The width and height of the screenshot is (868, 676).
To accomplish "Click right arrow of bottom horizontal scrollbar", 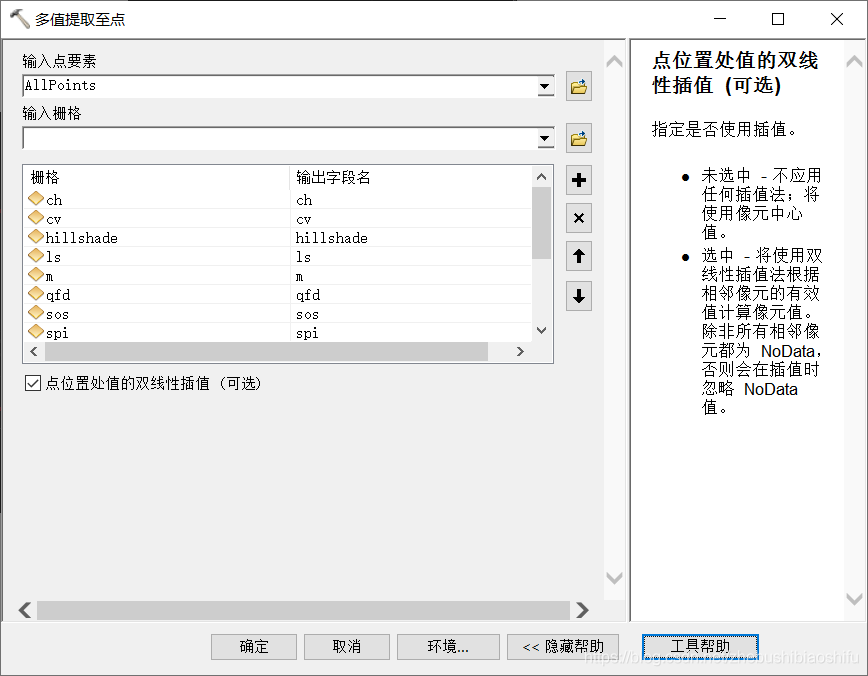I will point(581,610).
